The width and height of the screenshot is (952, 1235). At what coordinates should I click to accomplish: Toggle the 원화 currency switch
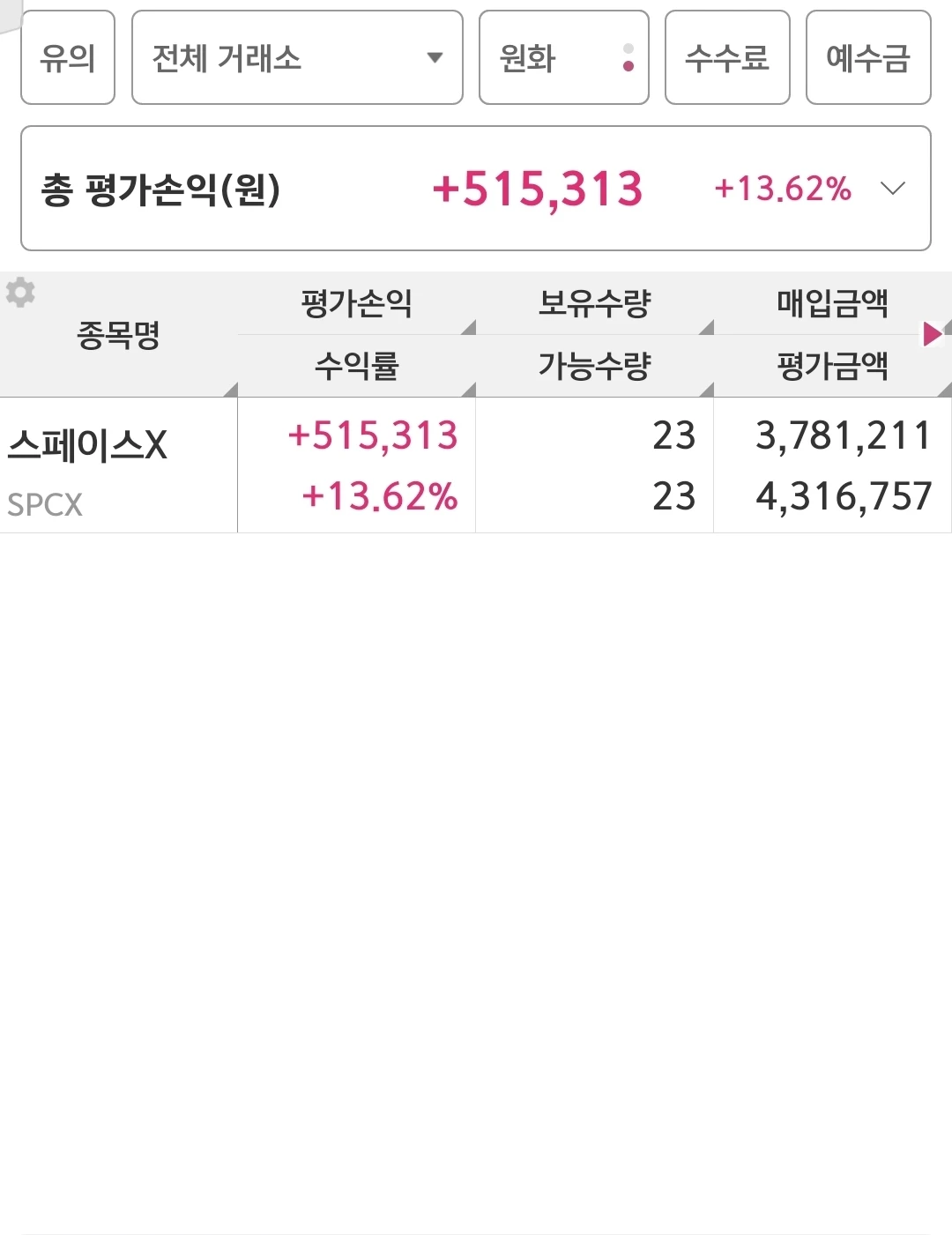pos(564,58)
